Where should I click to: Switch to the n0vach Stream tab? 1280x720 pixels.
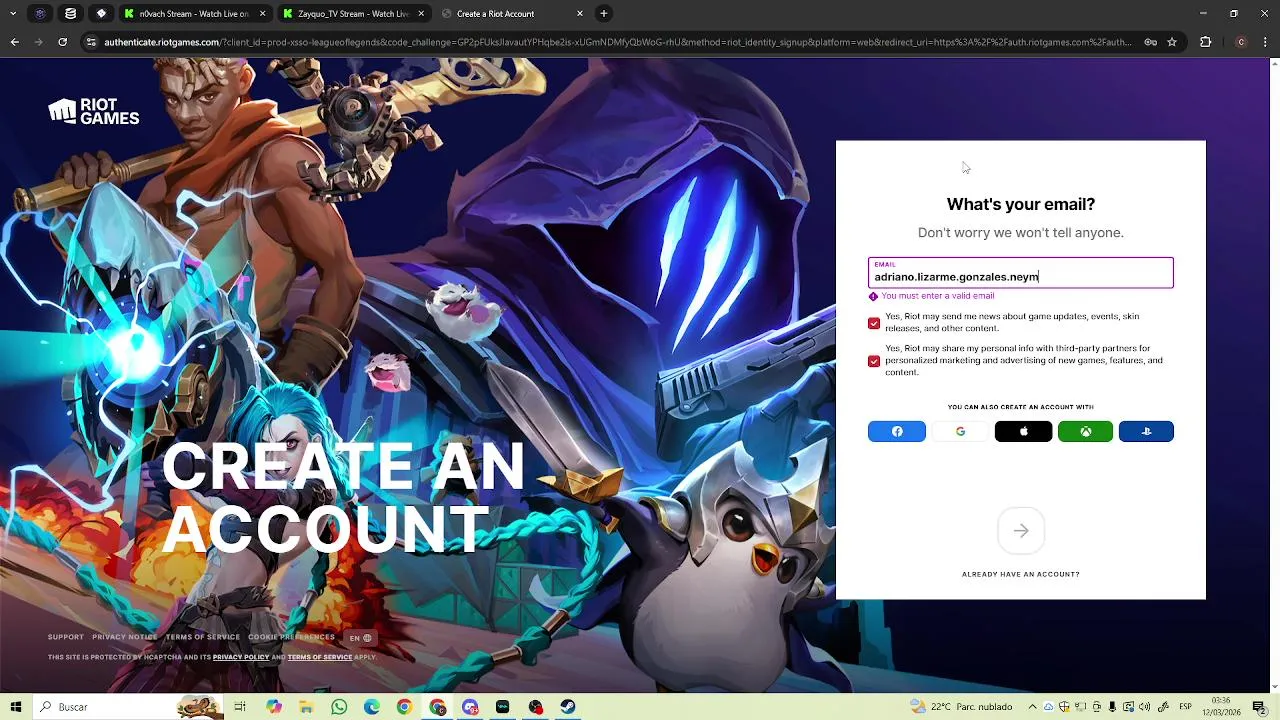click(x=187, y=13)
